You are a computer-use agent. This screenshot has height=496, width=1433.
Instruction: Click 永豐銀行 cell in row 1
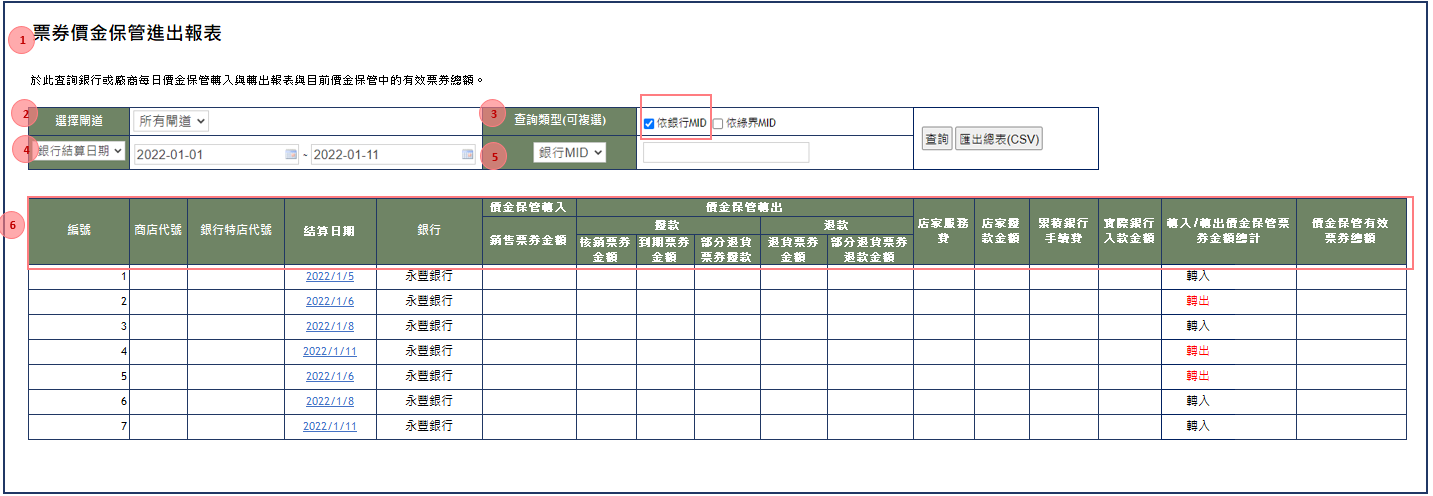coord(429,277)
